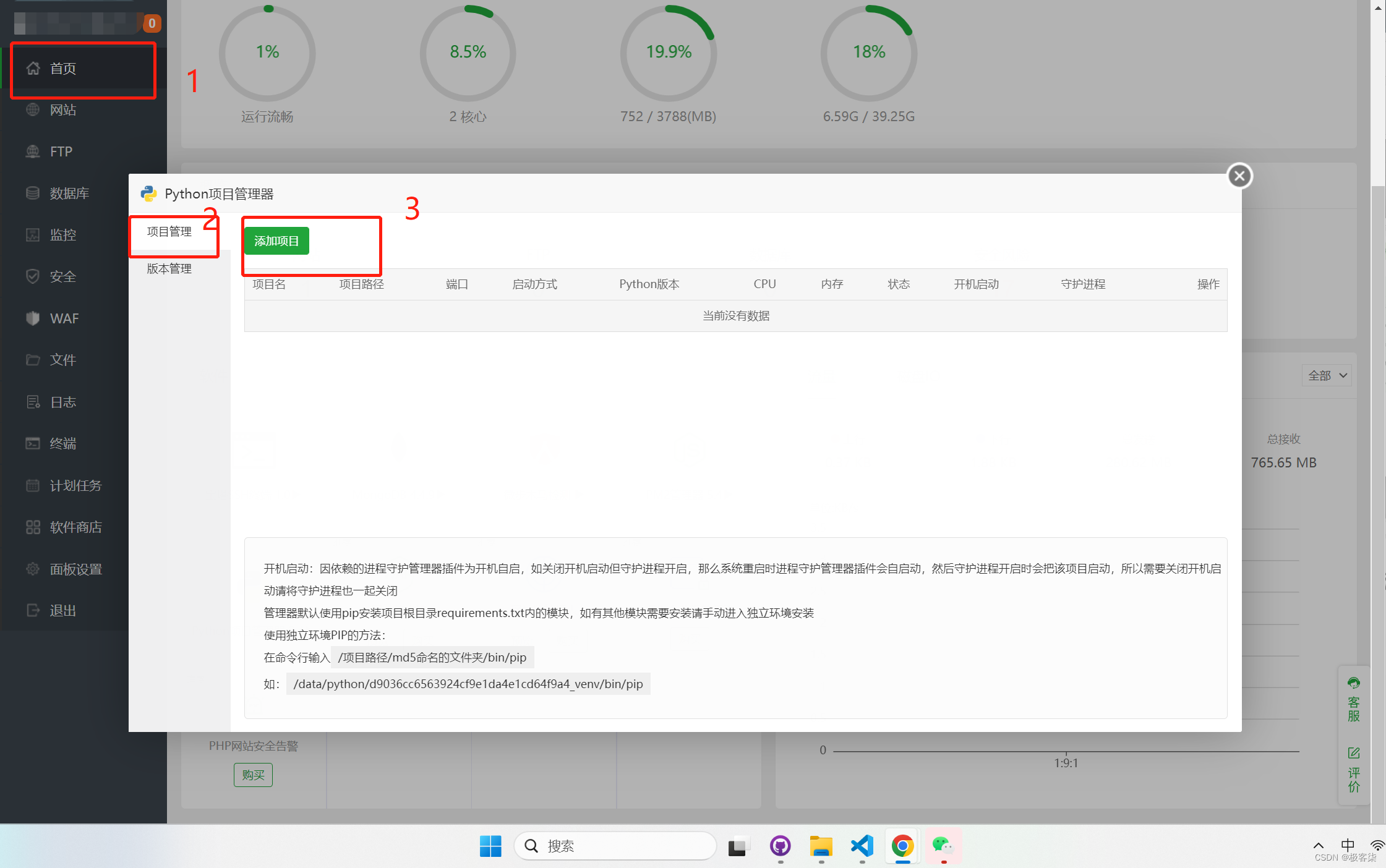Click the 购买 button for PHP security
This screenshot has width=1386, height=868.
tap(254, 775)
